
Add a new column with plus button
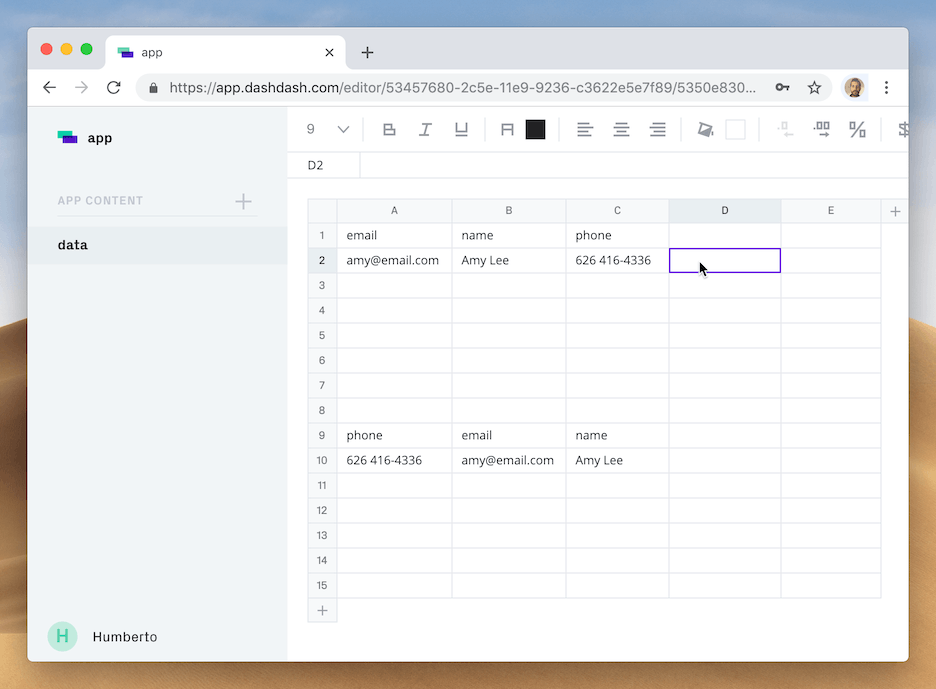pos(895,211)
